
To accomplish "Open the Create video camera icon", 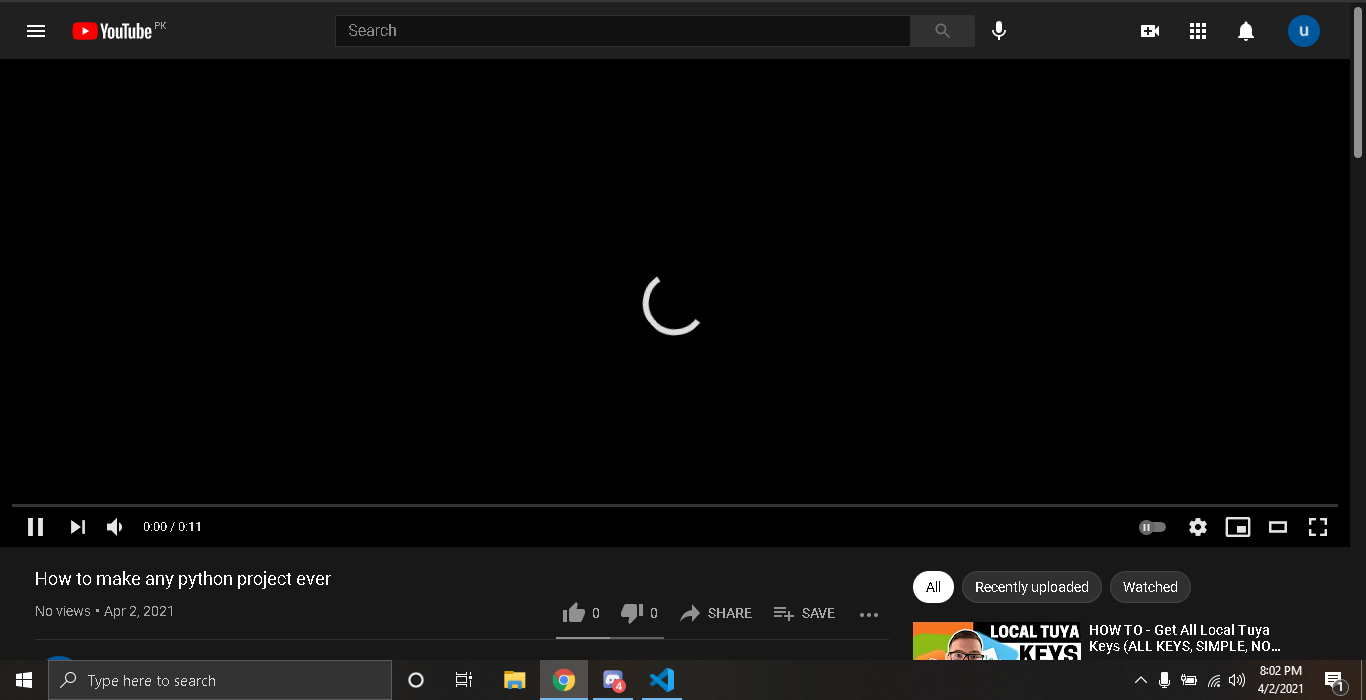I will (1149, 31).
